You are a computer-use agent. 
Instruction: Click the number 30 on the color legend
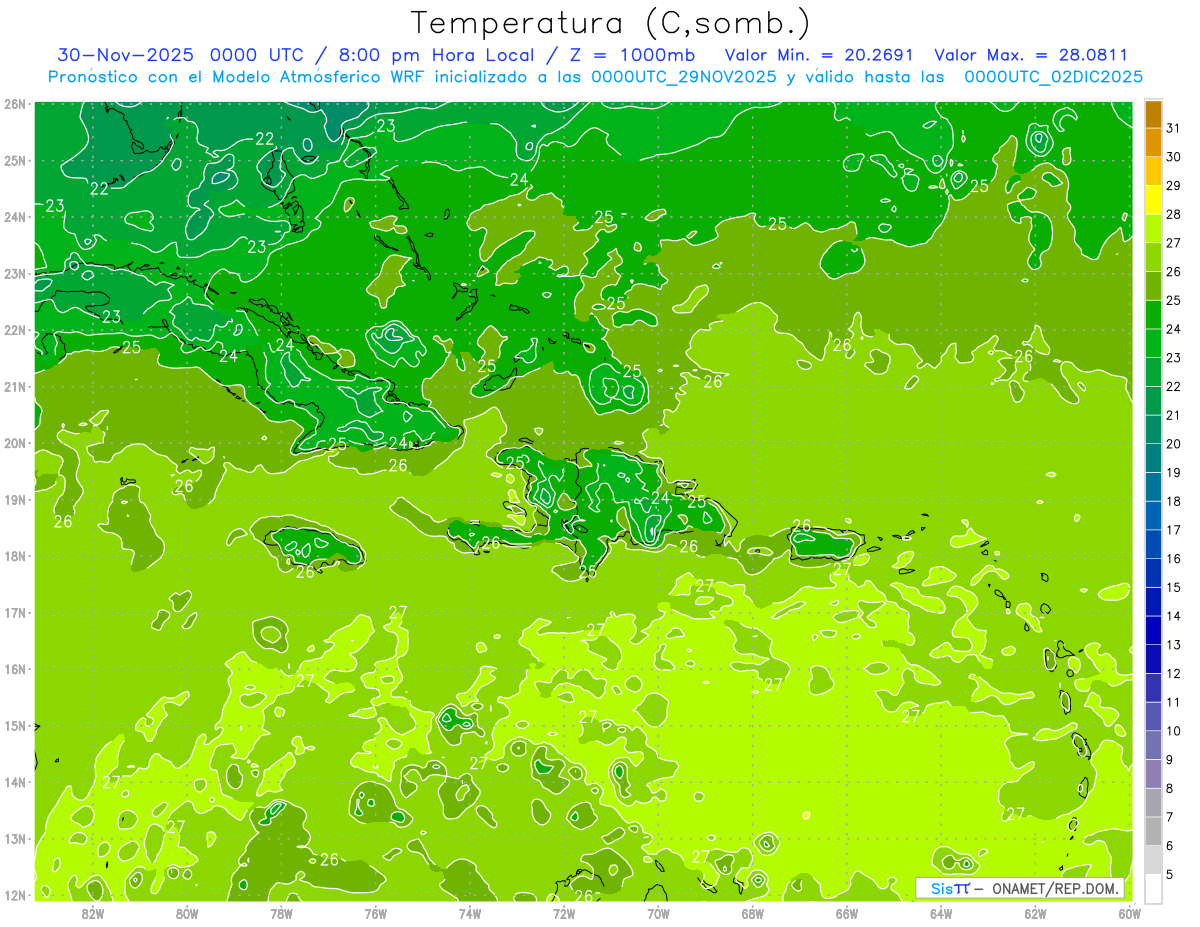point(1173,156)
